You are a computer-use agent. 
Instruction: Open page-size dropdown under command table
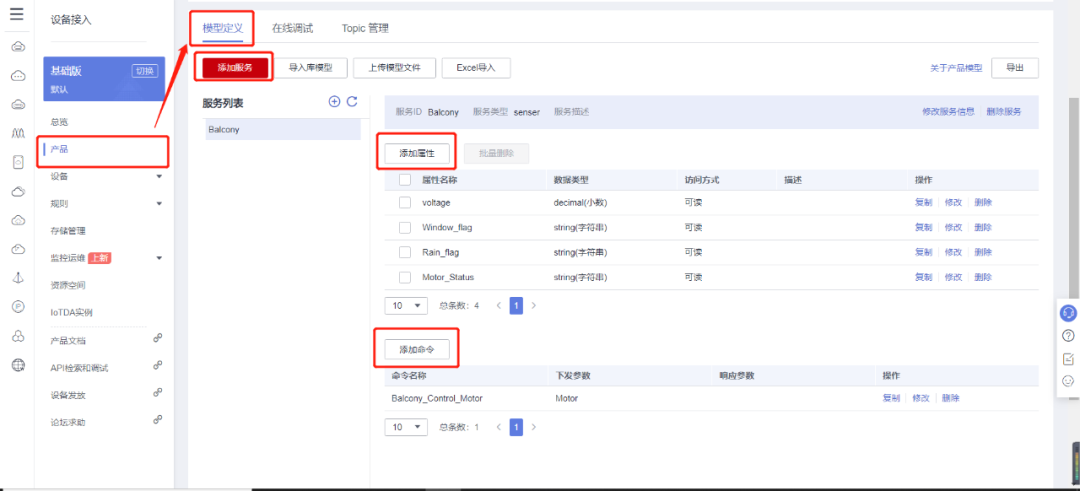(406, 427)
